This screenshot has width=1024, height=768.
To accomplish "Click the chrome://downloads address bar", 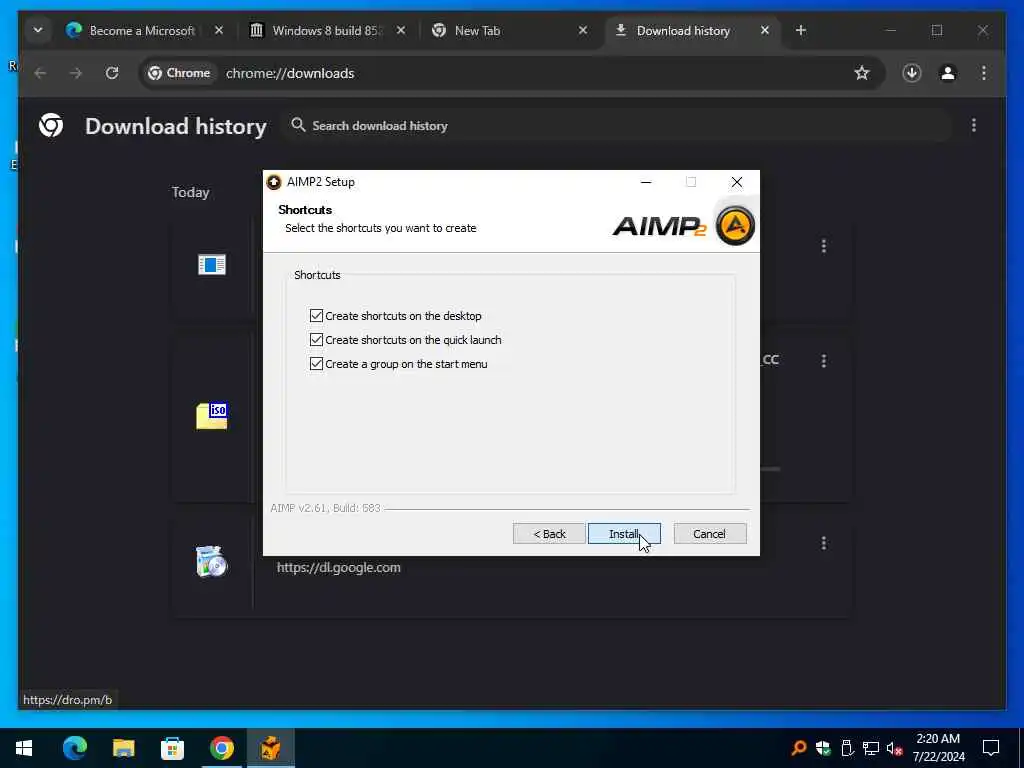I will point(511,73).
